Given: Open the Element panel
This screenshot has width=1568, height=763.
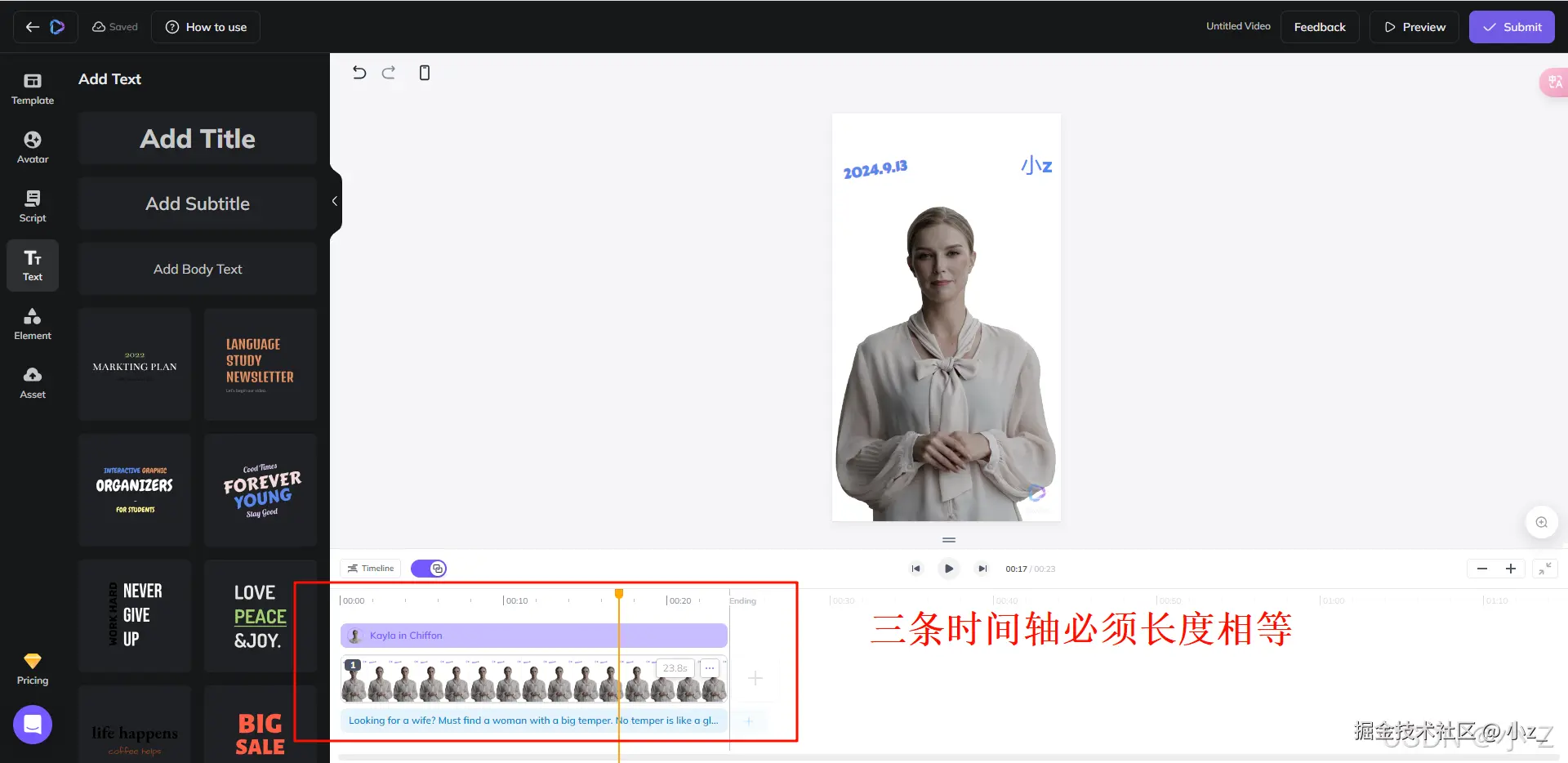Looking at the screenshot, I should pos(32,323).
